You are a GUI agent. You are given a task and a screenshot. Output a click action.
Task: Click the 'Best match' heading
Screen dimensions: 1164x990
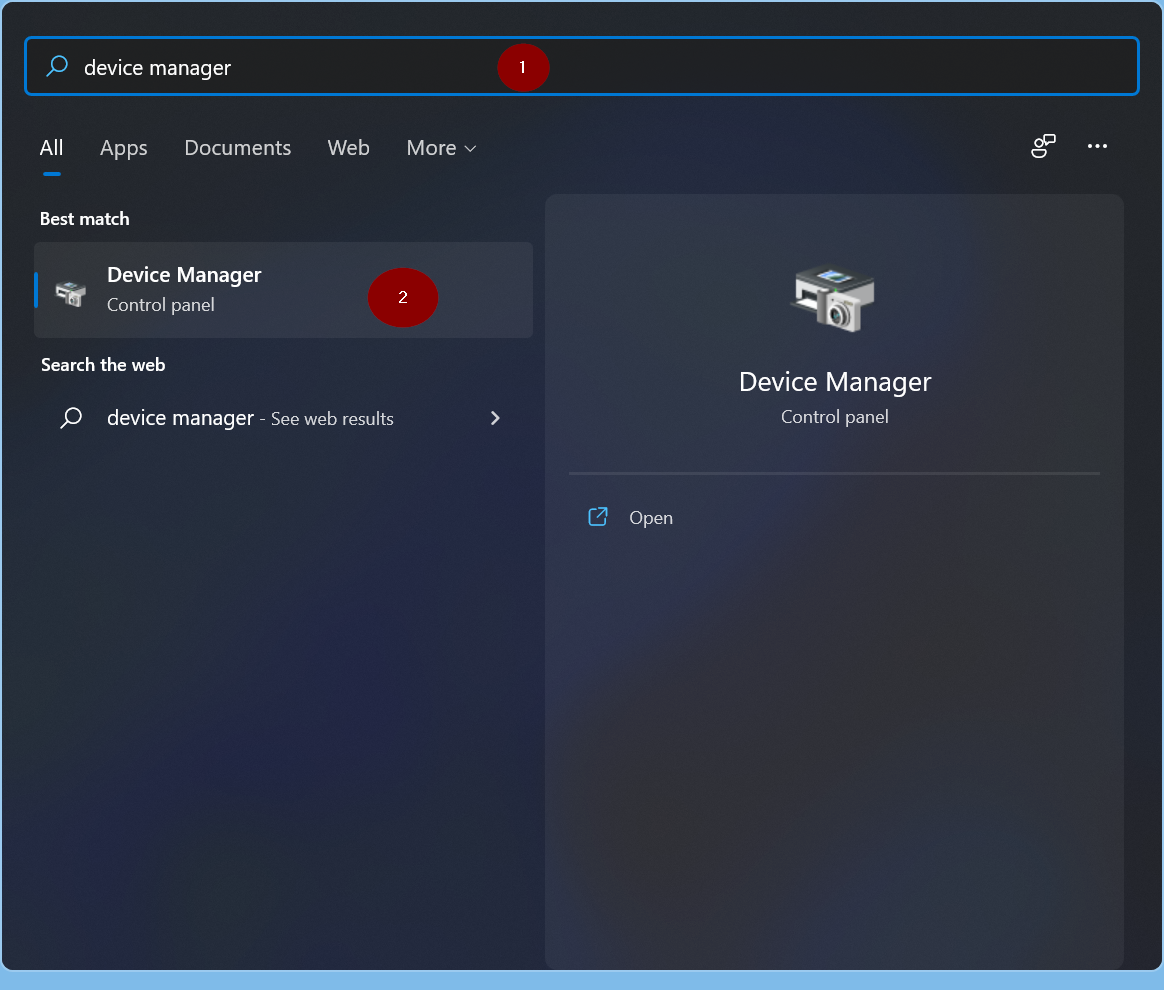85,219
